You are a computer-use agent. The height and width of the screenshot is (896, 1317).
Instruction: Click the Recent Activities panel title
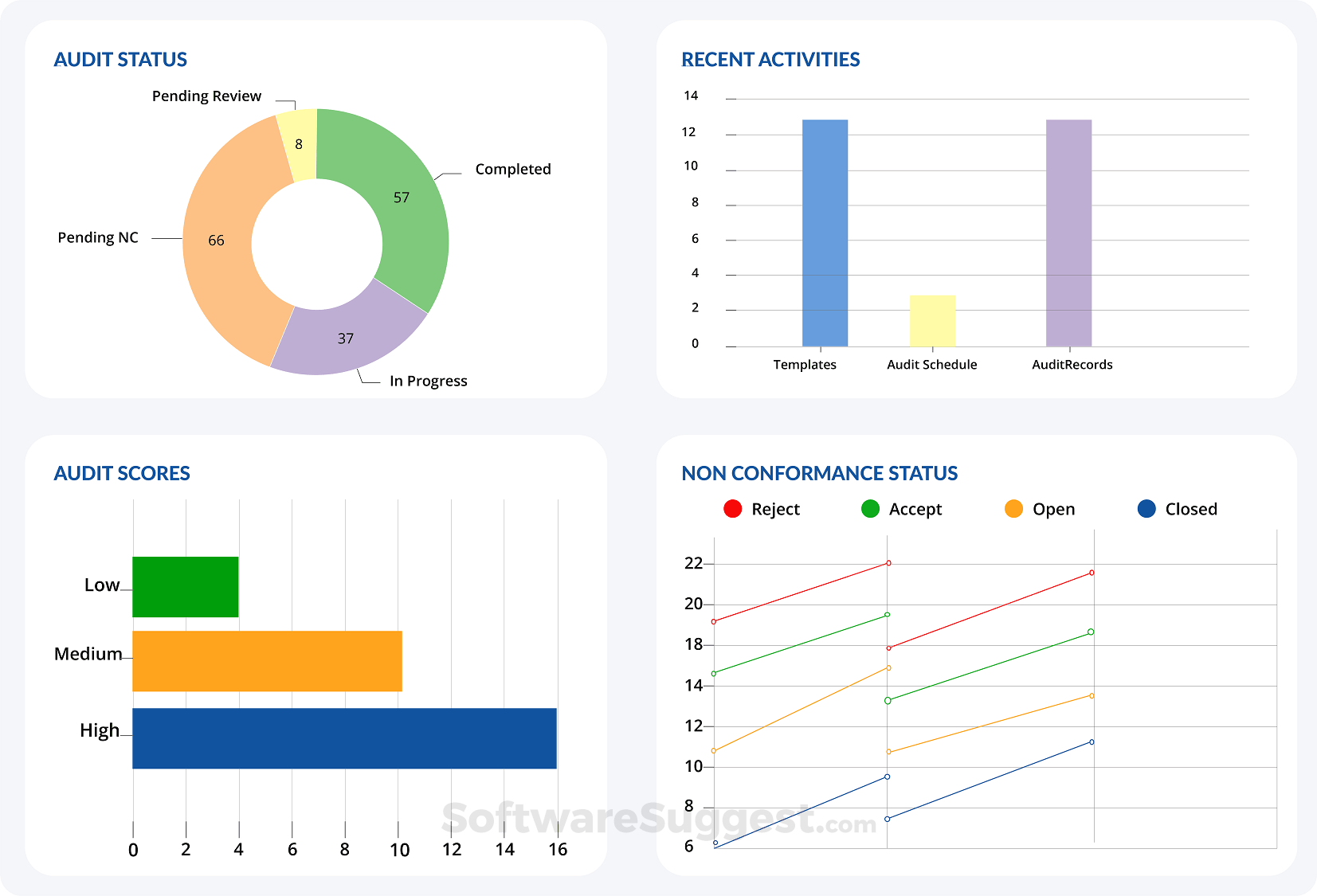coord(770,59)
